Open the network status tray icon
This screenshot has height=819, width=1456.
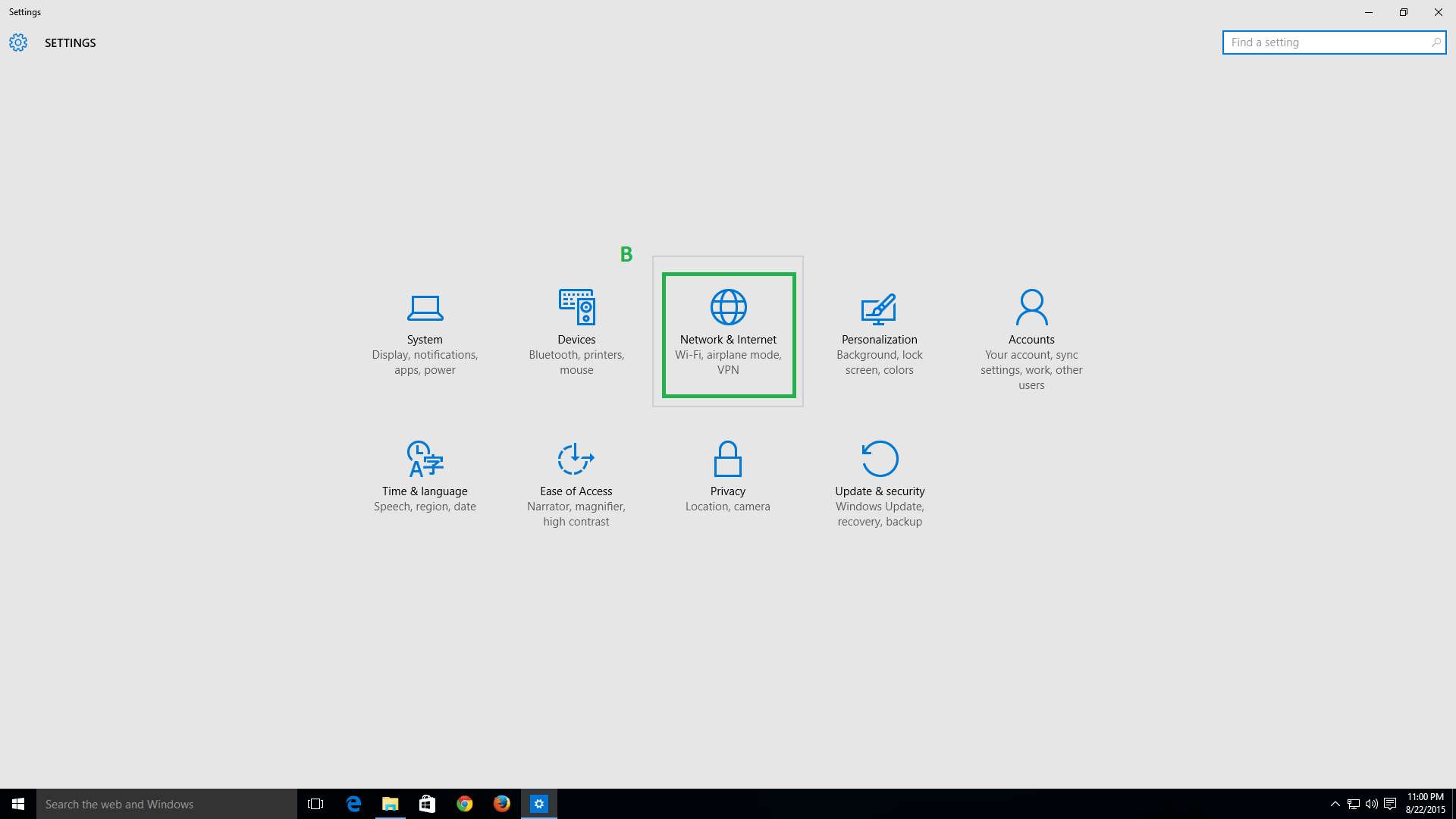click(1354, 804)
